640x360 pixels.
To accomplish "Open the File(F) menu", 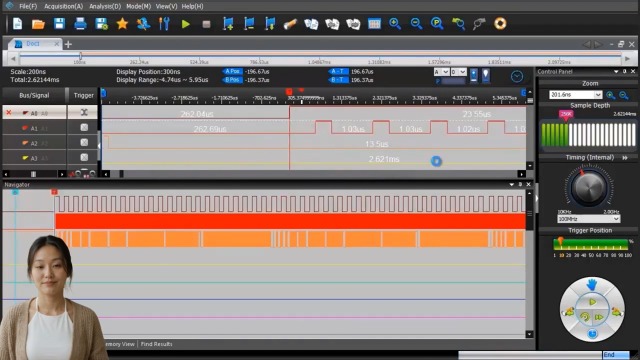I will point(28,7).
